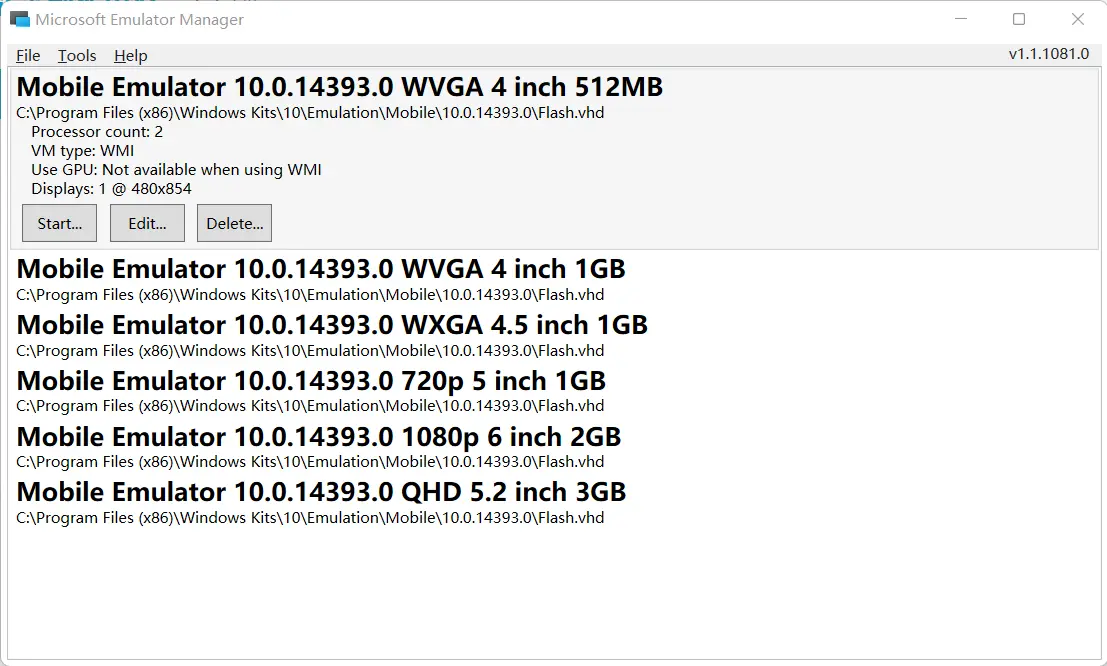Expand the 720p 5 inch 1GB emulator

tap(311, 381)
